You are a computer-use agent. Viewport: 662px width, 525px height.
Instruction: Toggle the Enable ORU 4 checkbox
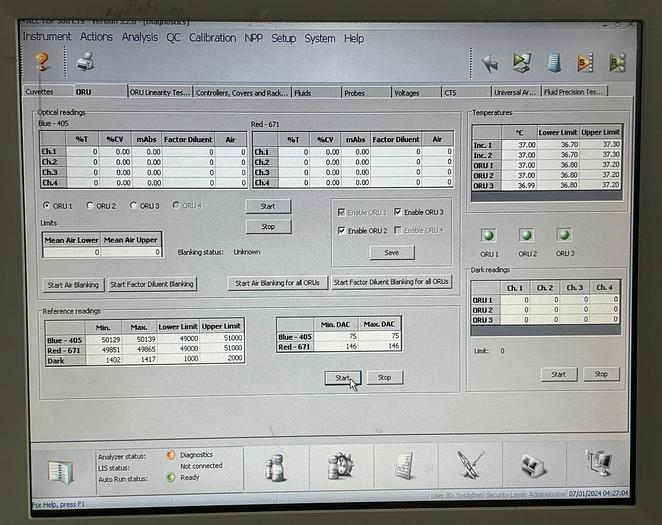click(x=397, y=230)
